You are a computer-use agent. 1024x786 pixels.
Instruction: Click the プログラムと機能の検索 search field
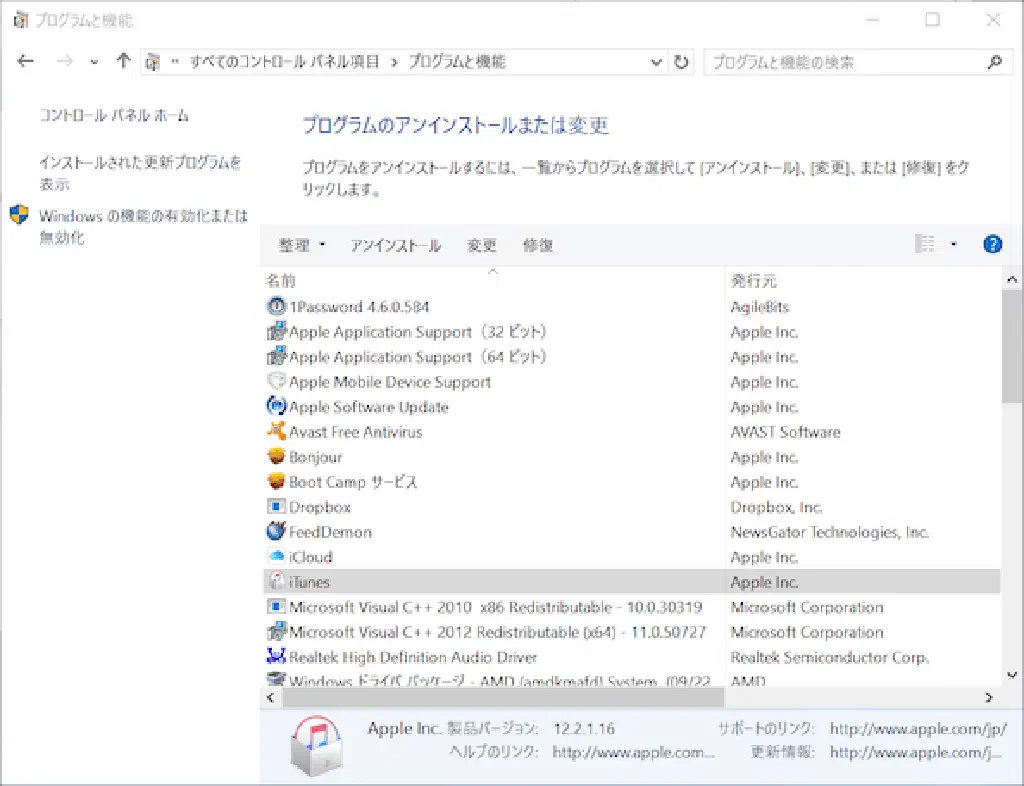tap(845, 62)
